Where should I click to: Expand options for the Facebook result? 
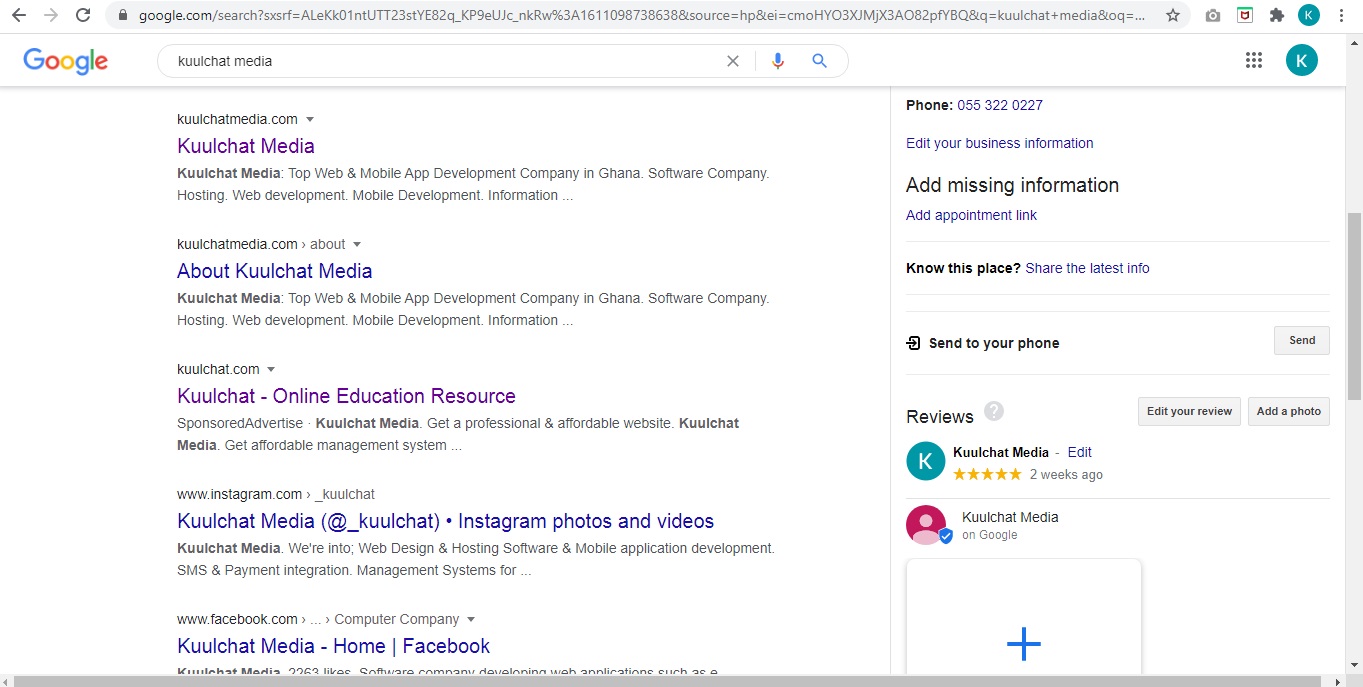point(471,619)
